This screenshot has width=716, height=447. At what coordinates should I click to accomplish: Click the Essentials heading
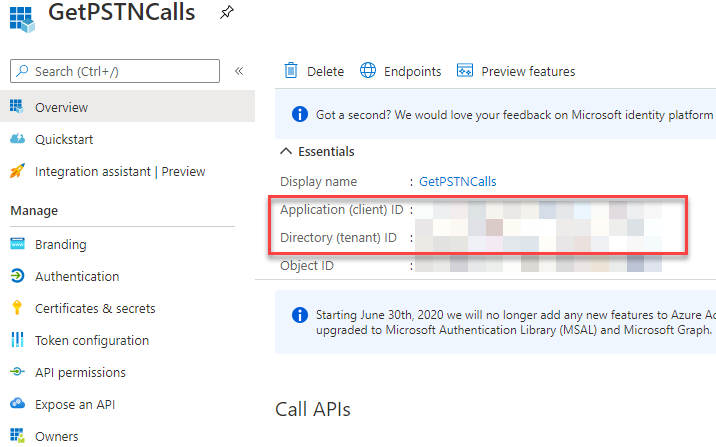pos(326,151)
